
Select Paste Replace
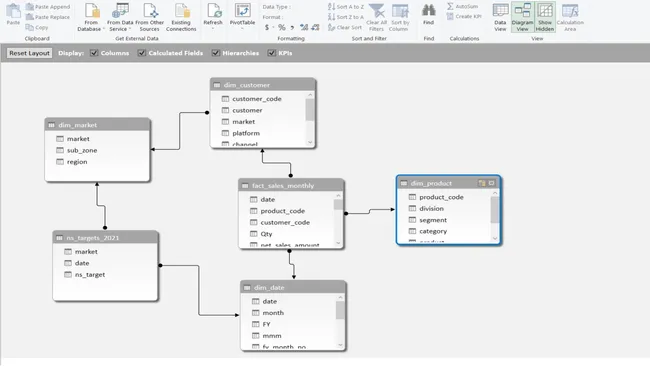click(x=48, y=17)
